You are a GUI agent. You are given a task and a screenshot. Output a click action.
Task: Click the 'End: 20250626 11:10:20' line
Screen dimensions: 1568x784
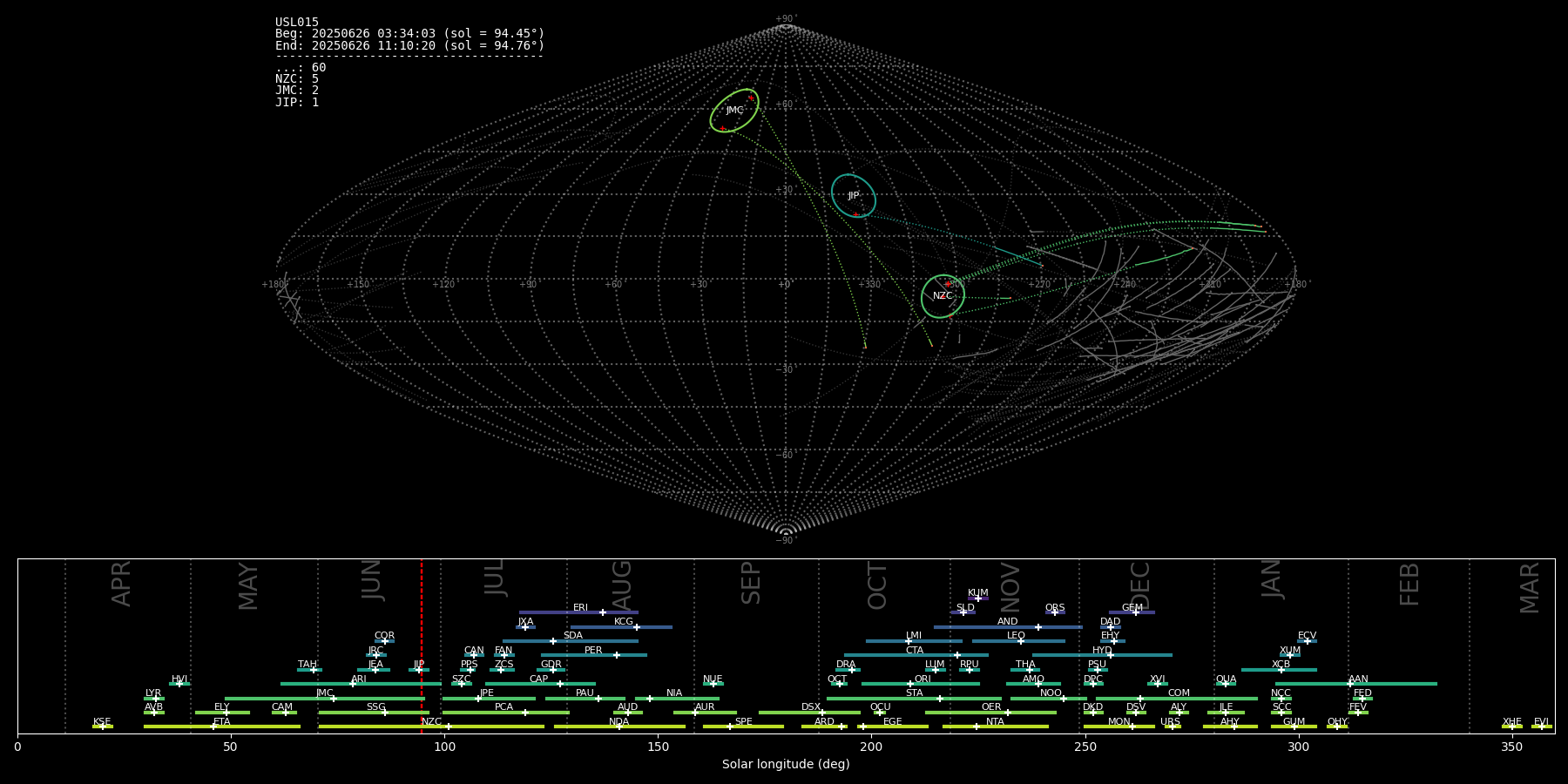click(x=409, y=45)
